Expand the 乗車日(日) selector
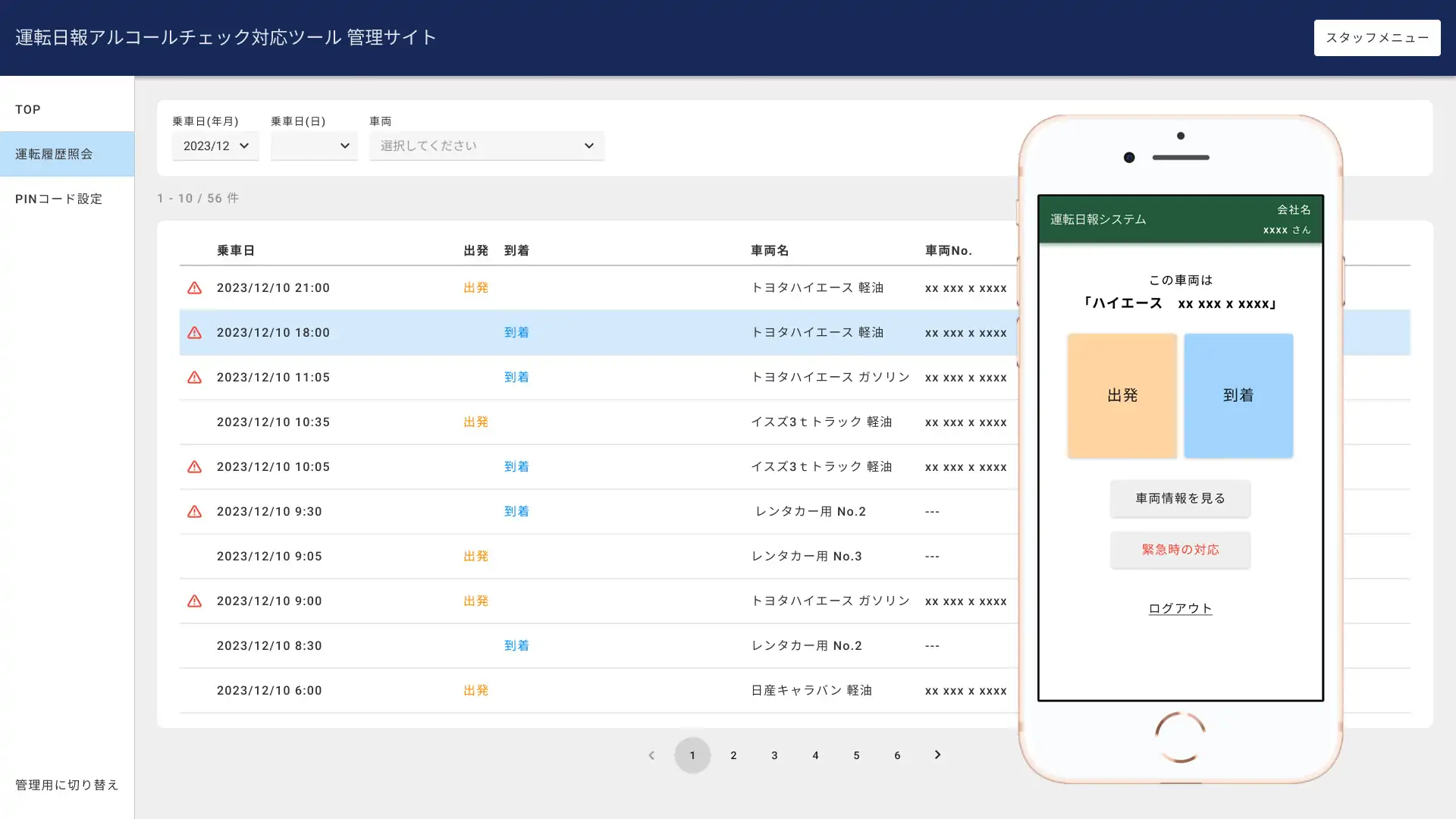 (314, 146)
